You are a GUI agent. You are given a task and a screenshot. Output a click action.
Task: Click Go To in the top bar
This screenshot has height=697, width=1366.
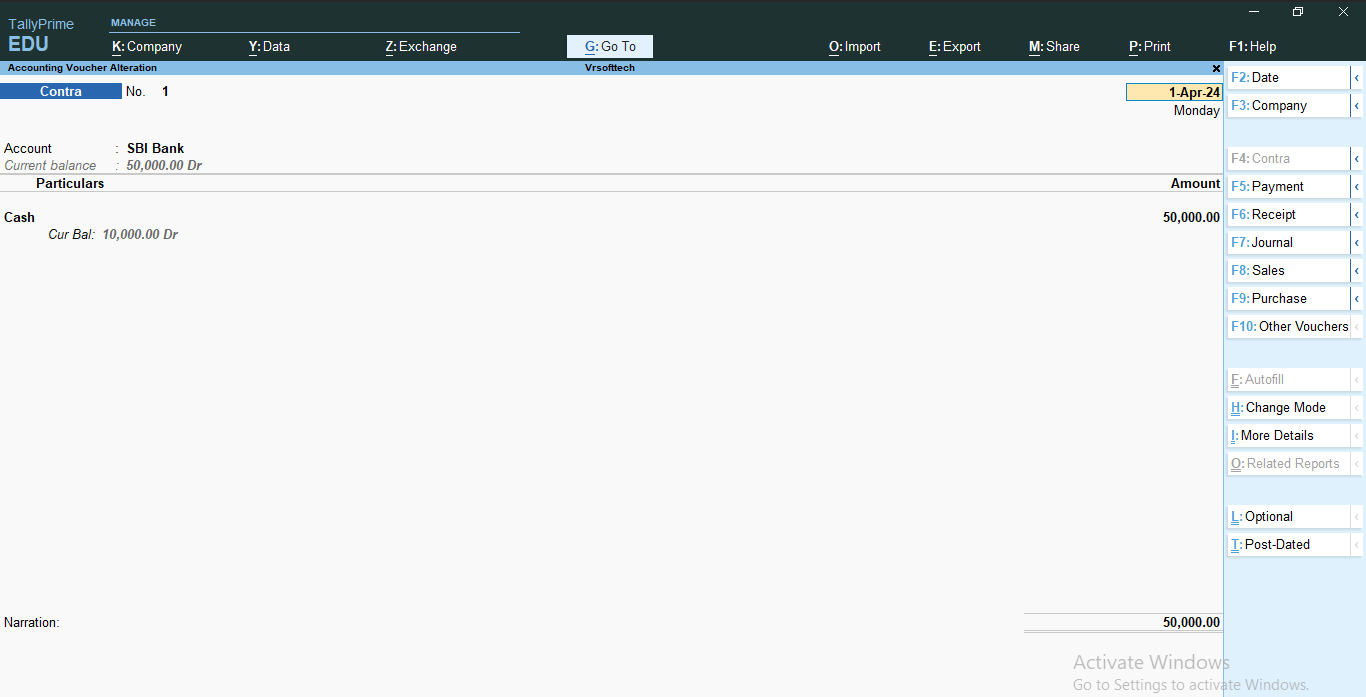point(609,46)
